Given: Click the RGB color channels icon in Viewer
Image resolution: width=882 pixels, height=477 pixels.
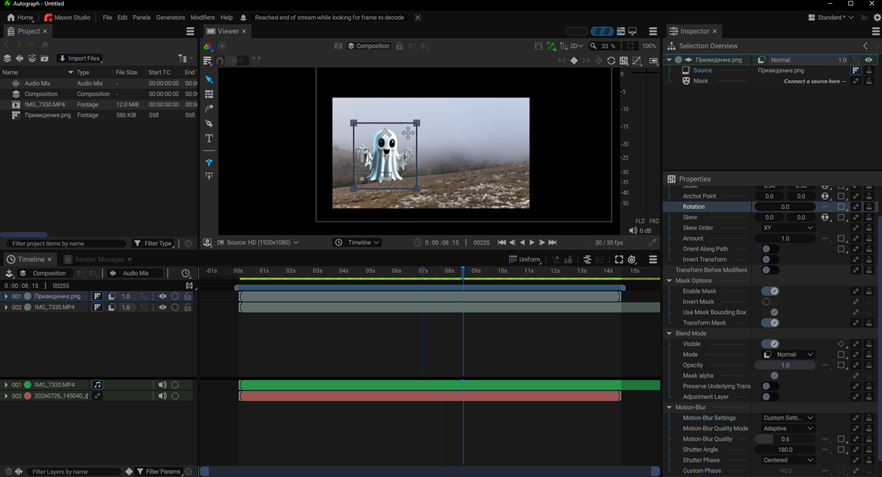Looking at the screenshot, I should coord(208,46).
